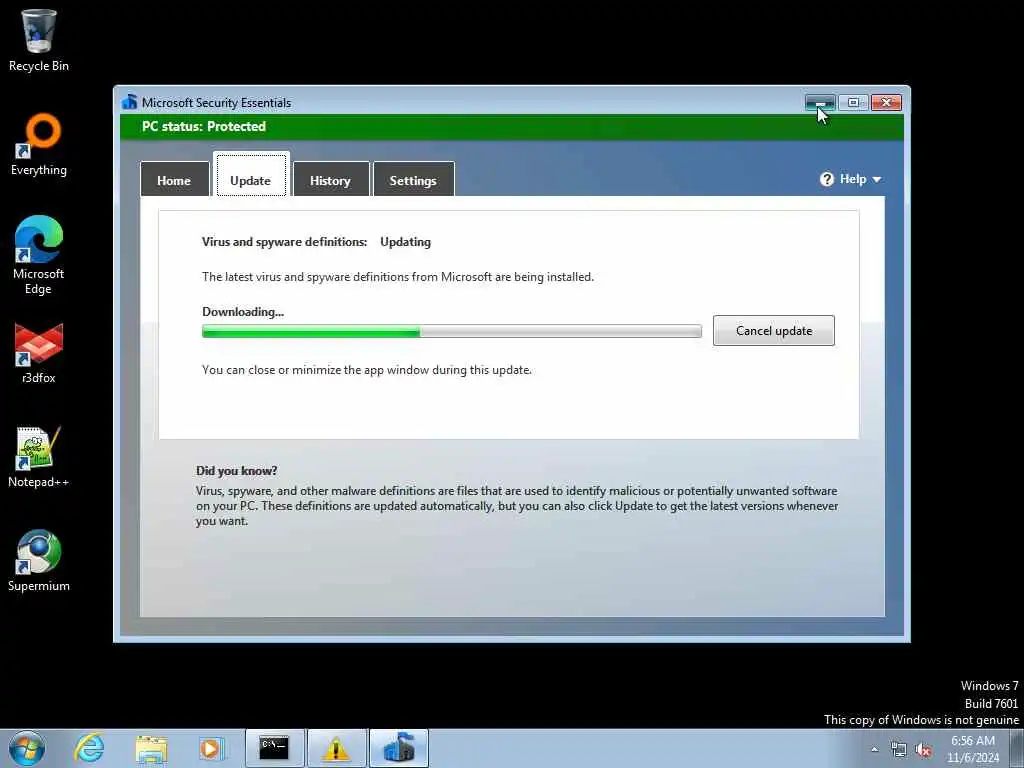Screen dimensions: 1024x768
Task: Open Windows Explorer folder in taskbar
Action: coord(151,748)
